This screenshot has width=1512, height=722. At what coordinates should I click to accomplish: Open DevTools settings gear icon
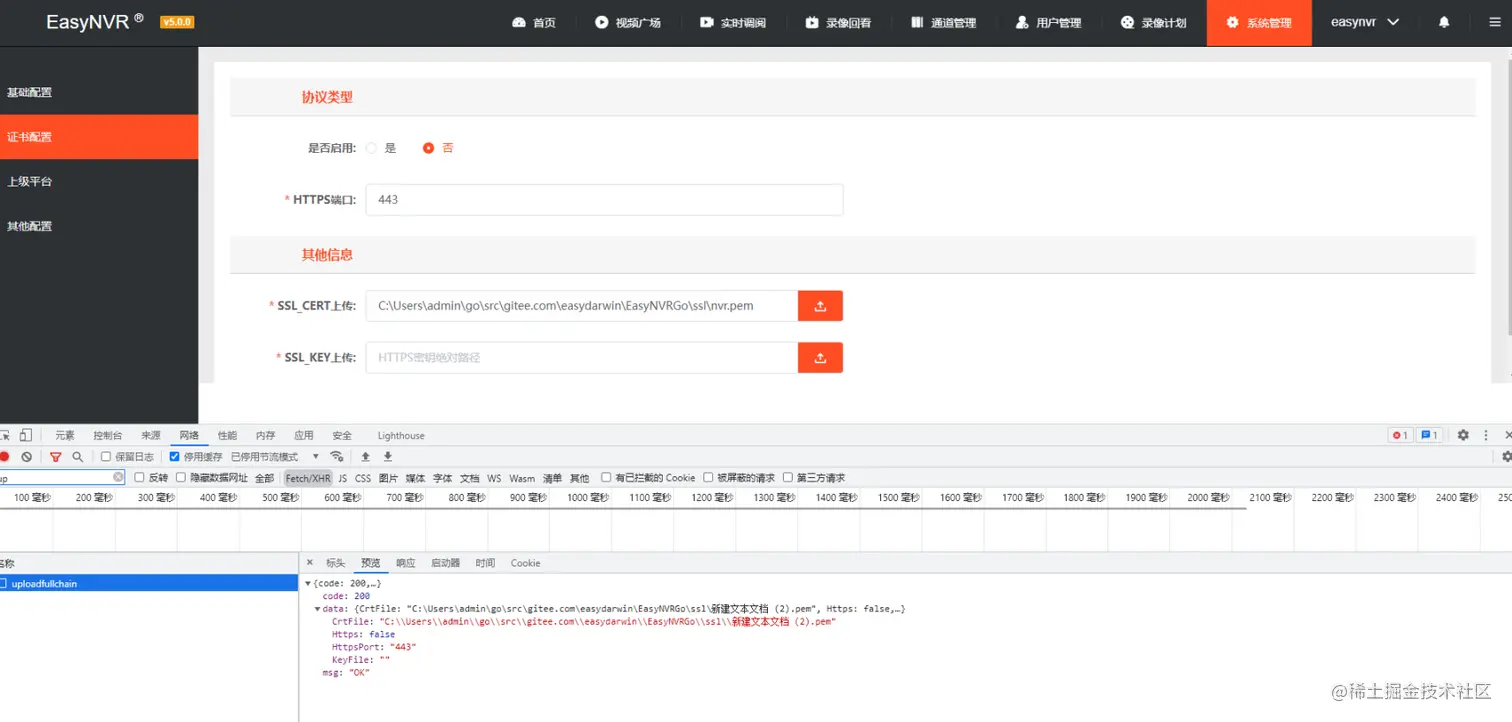click(x=1463, y=435)
